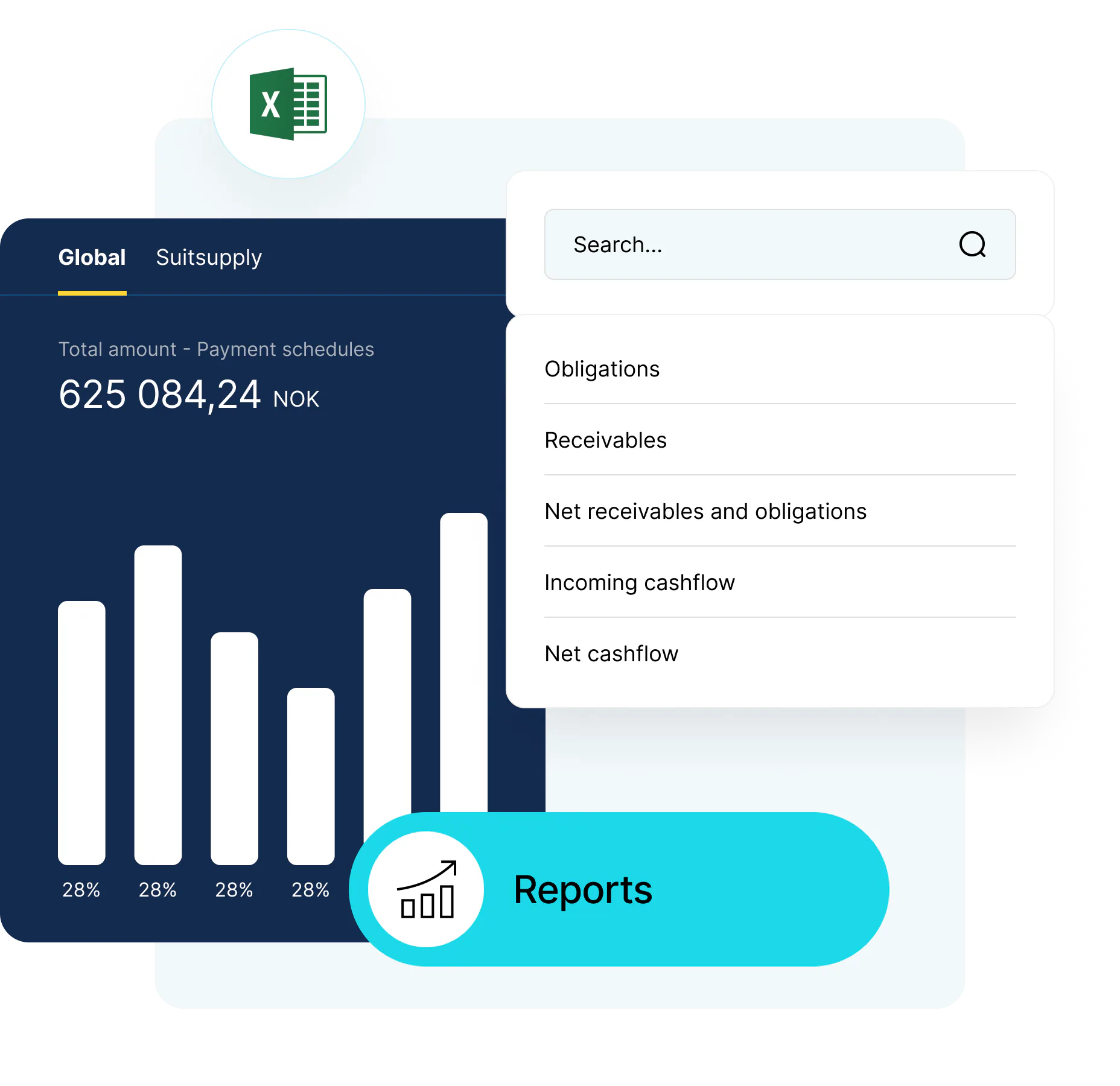Click the Reports chart icon

point(427,889)
